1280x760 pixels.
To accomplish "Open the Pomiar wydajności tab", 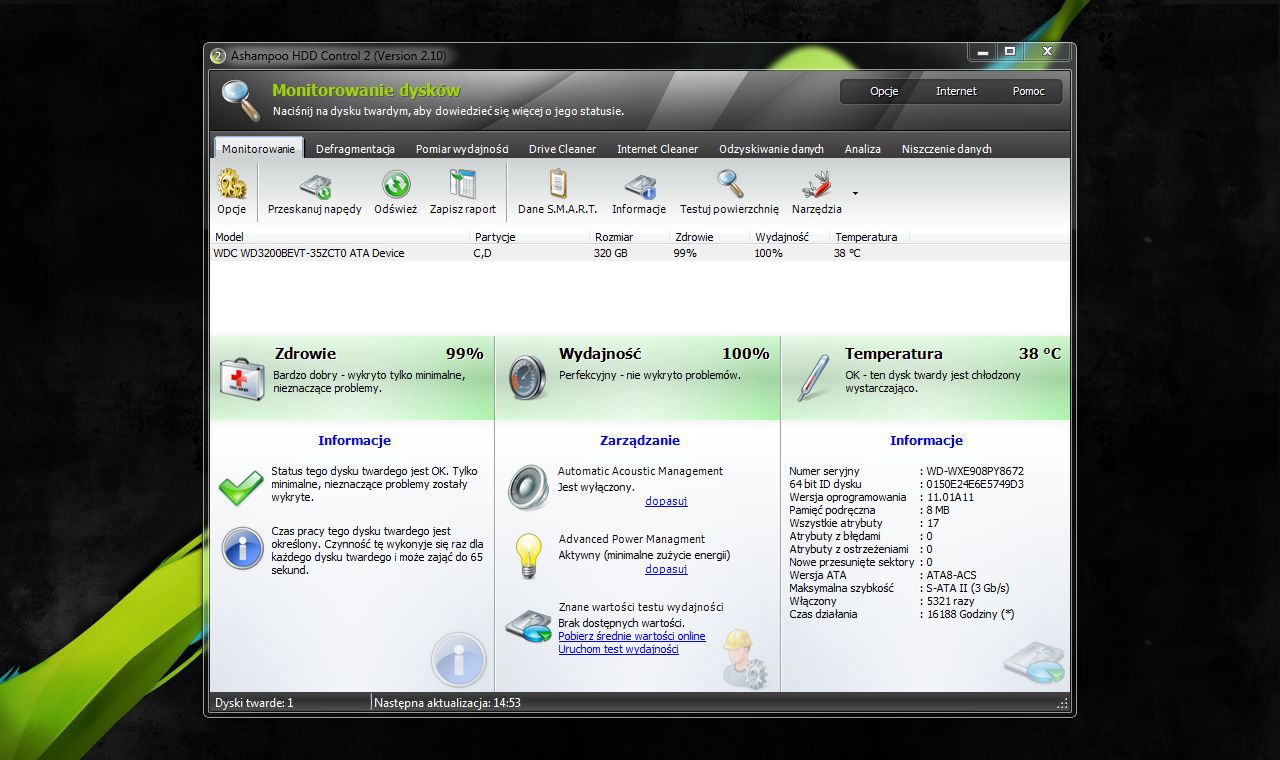I will coord(462,149).
